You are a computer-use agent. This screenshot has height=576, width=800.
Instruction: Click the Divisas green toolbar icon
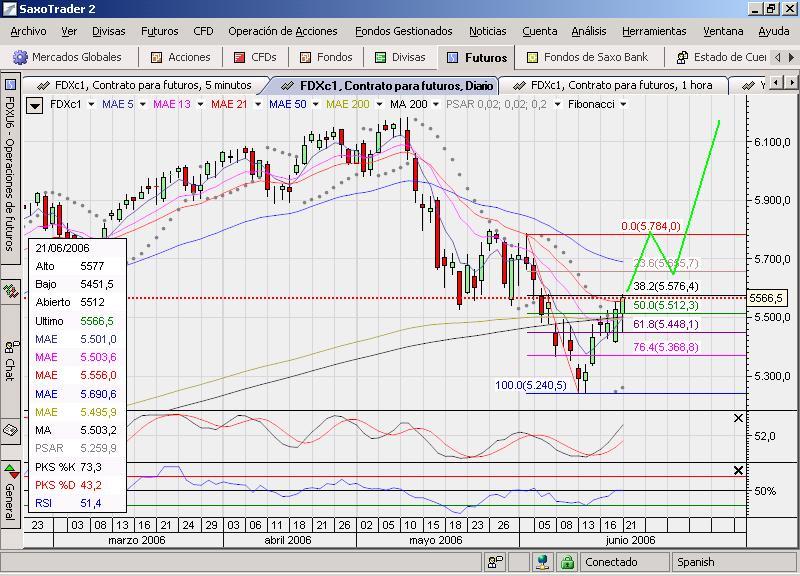pyautogui.click(x=380, y=58)
